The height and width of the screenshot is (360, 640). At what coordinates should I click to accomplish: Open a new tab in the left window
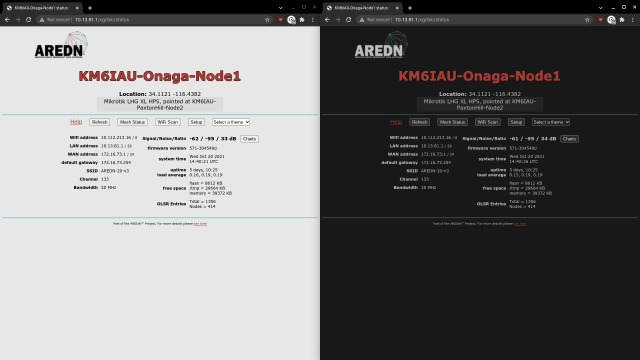coord(90,8)
